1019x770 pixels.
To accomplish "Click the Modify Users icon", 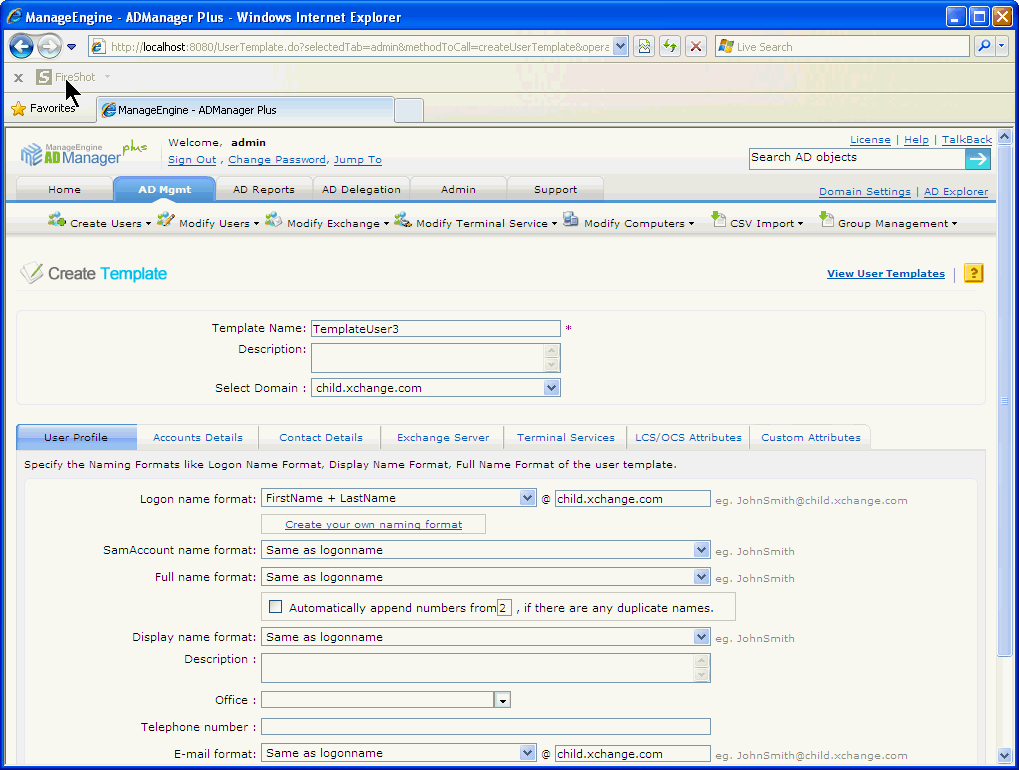I will click(166, 220).
